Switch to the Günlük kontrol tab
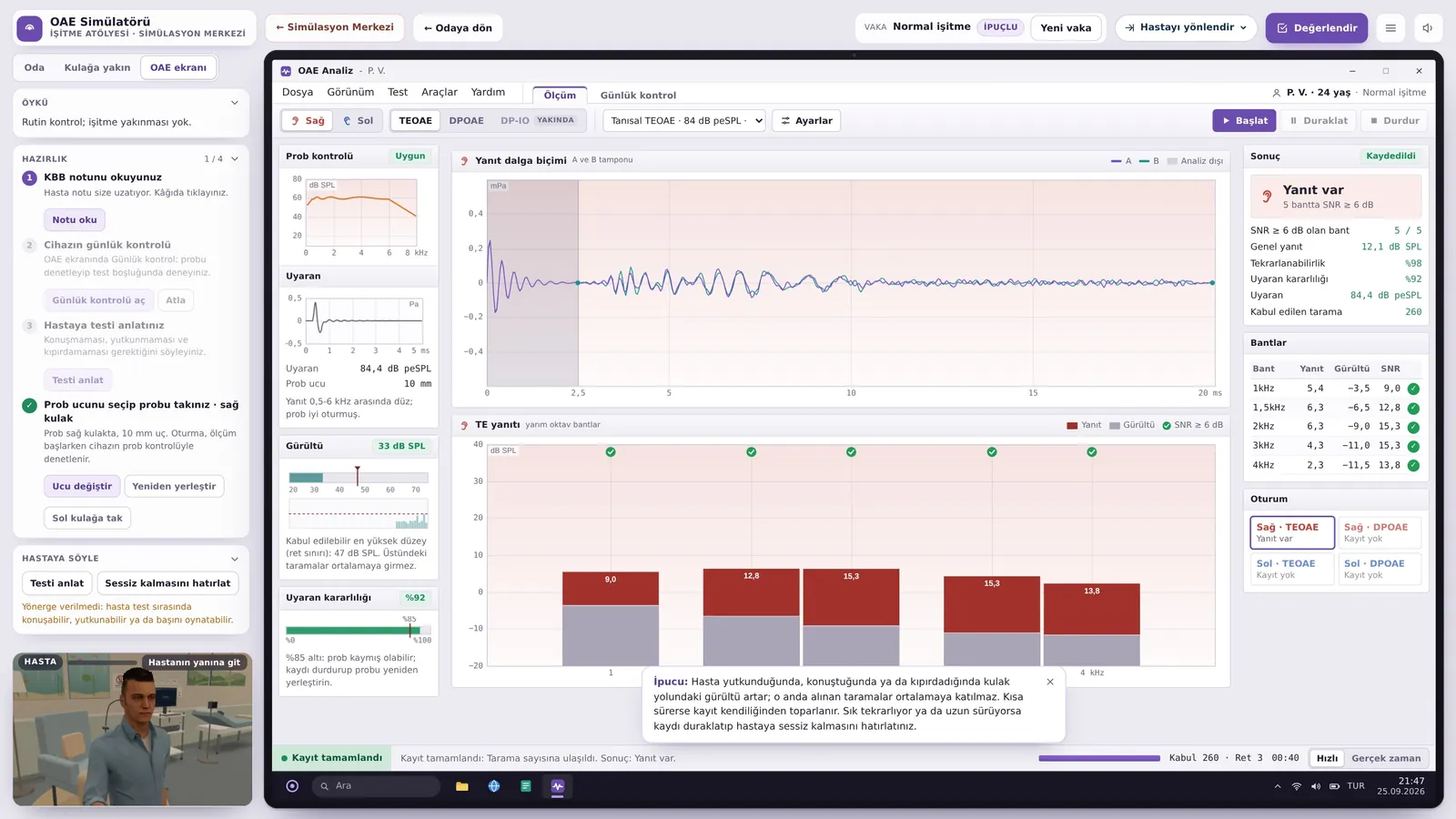 (x=638, y=96)
